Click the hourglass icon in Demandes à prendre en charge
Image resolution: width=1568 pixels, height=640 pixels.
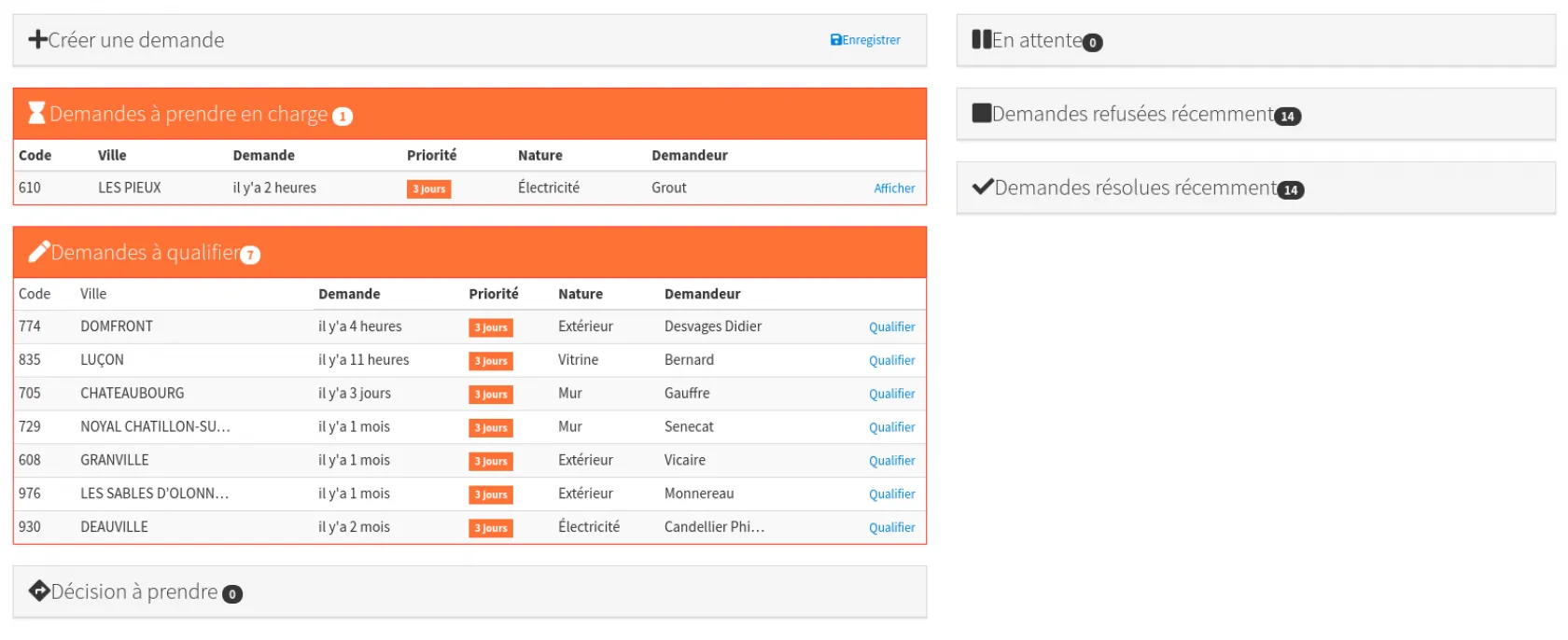click(36, 114)
